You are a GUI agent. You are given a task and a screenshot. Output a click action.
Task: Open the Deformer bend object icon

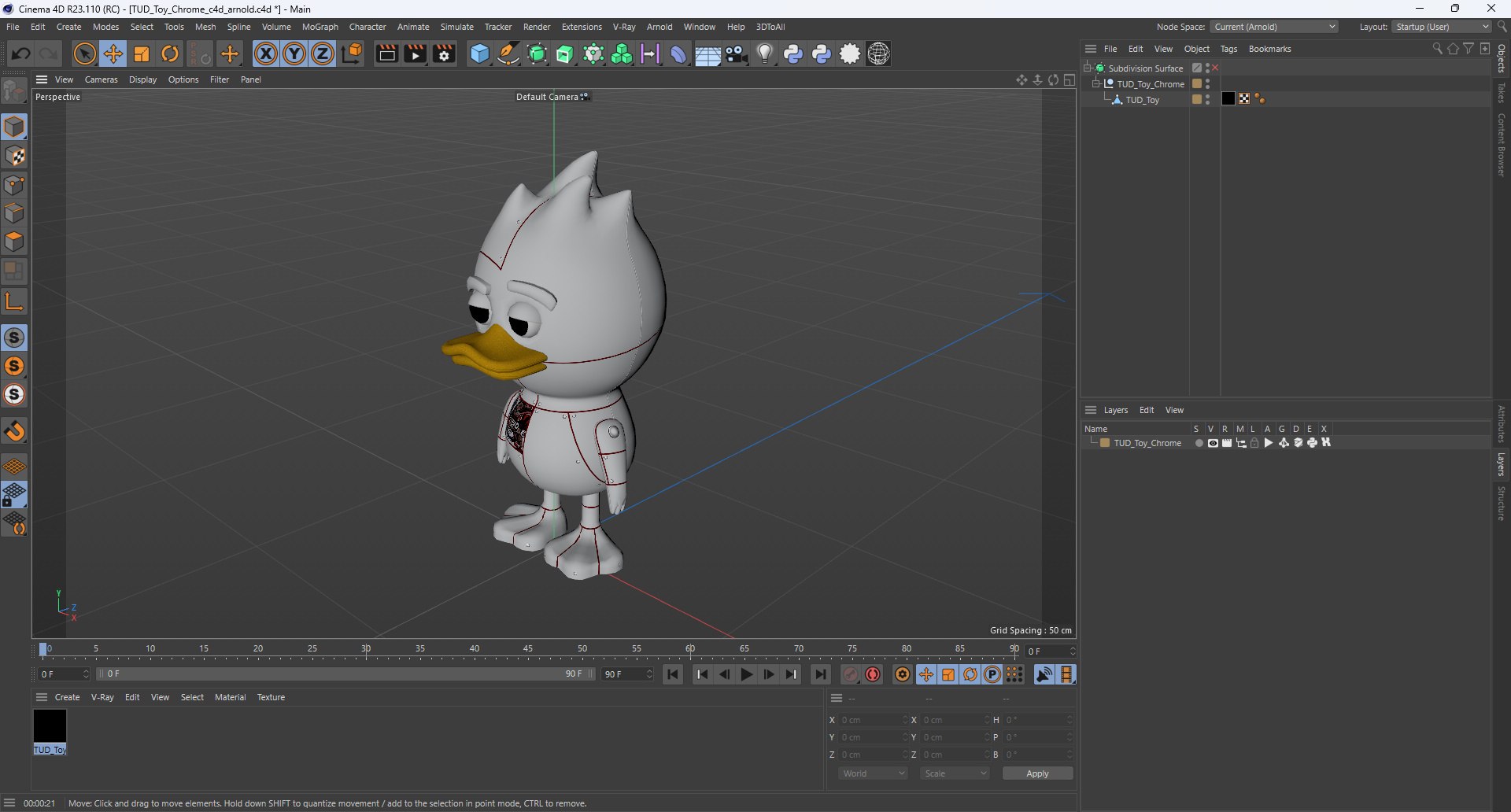pos(678,54)
